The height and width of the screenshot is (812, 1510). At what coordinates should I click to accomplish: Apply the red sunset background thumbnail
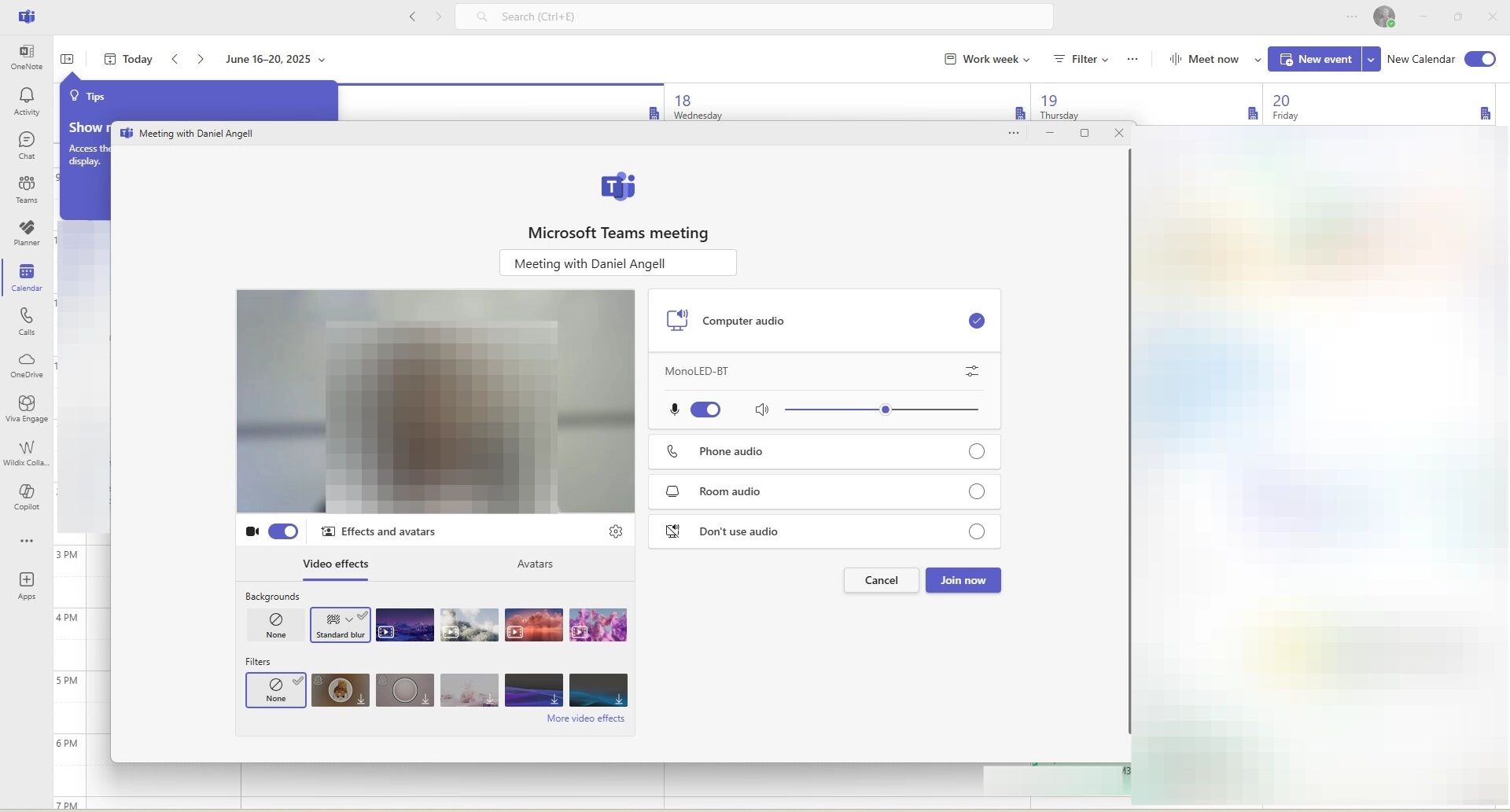tap(534, 625)
